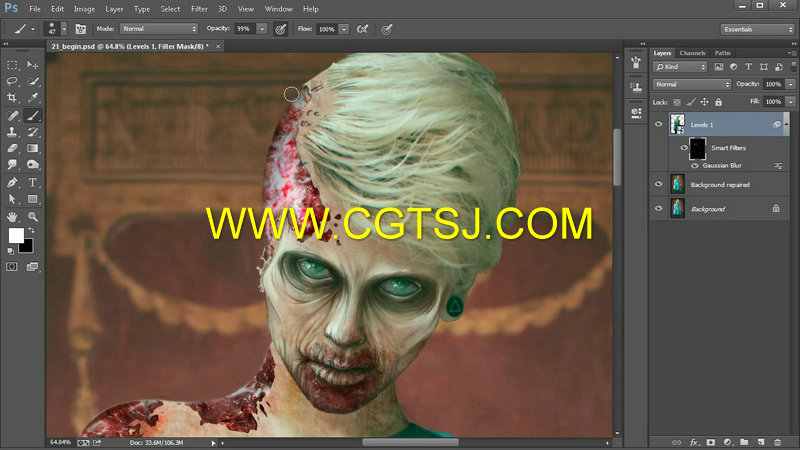The height and width of the screenshot is (450, 800).
Task: Open the brush Opacity slider dropdown
Action: pyautogui.click(x=262, y=29)
